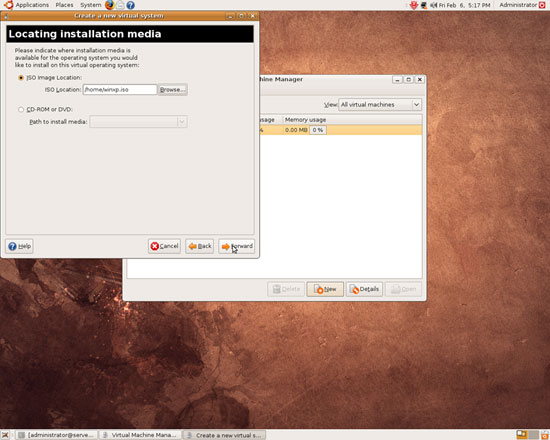Go Back to the previous wizard step

200,246
